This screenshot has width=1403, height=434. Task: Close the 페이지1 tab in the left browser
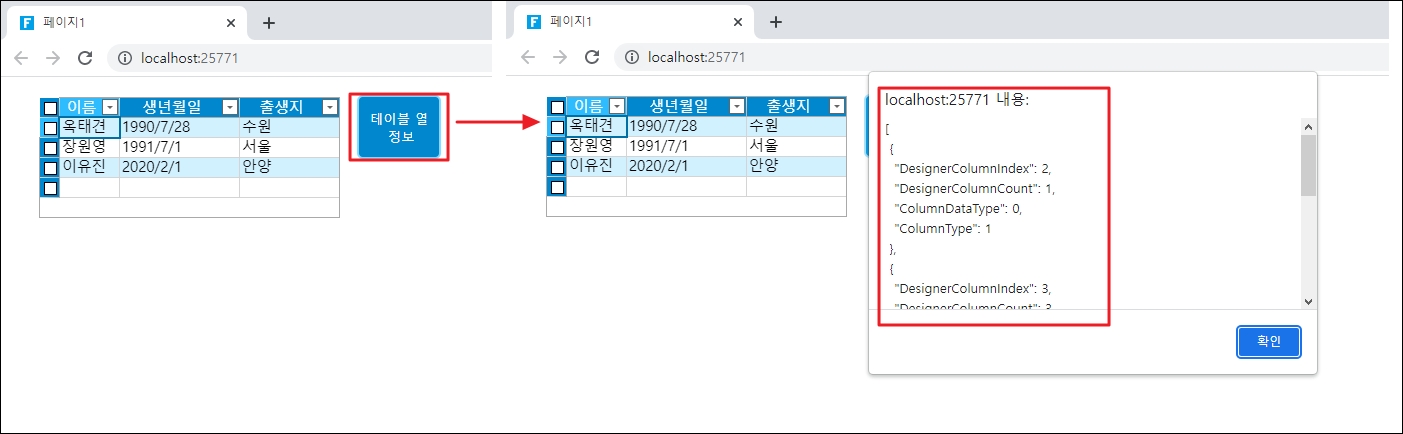[x=232, y=22]
